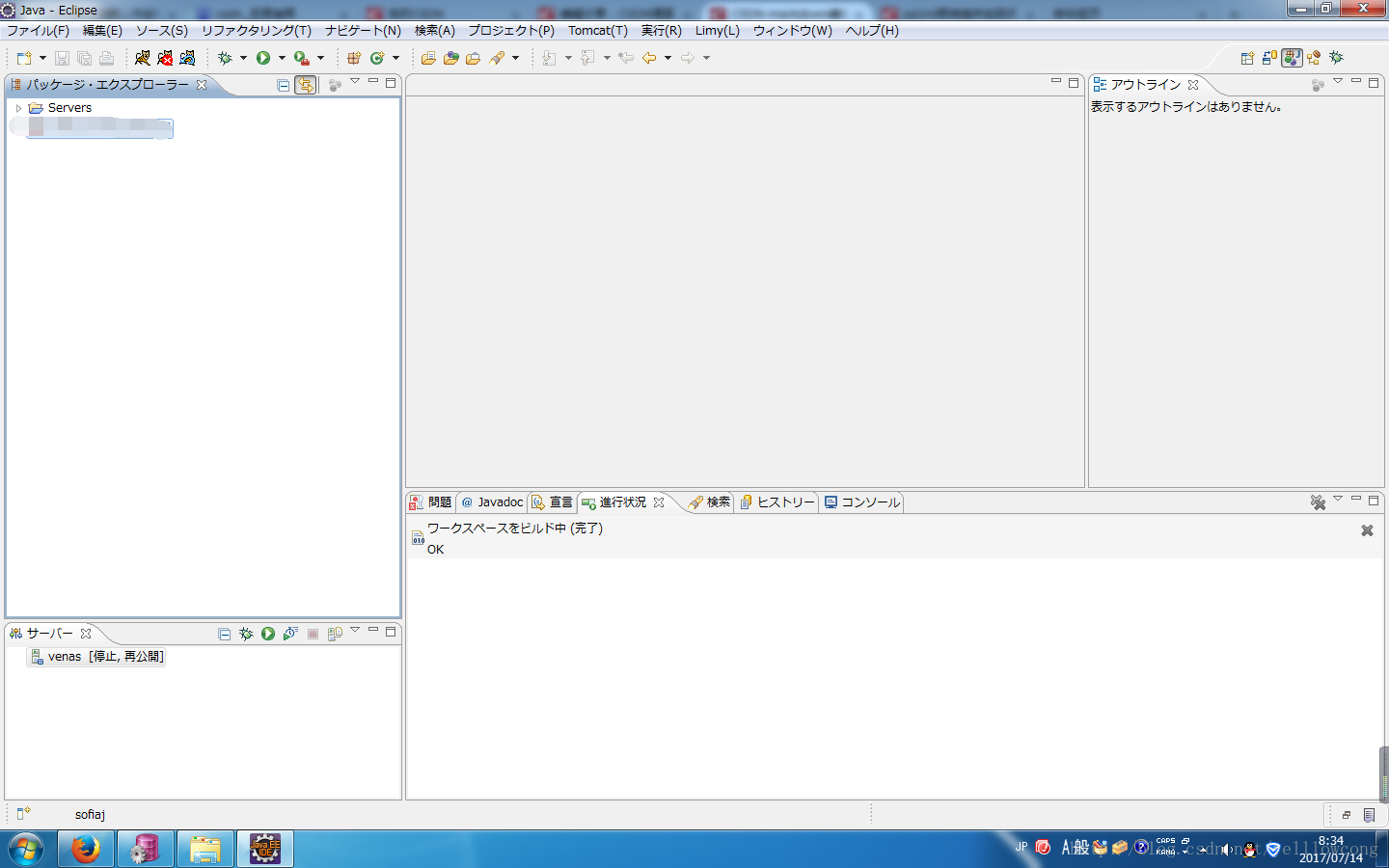Switch to the 問題 tab
Image resolution: width=1389 pixels, height=868 pixels.
pos(431,502)
